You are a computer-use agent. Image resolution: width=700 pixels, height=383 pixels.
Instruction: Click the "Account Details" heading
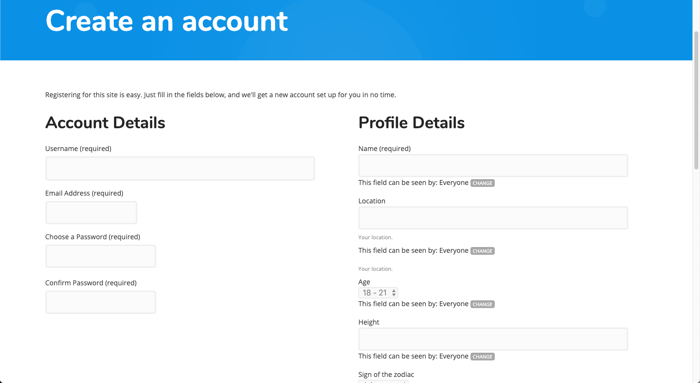105,123
